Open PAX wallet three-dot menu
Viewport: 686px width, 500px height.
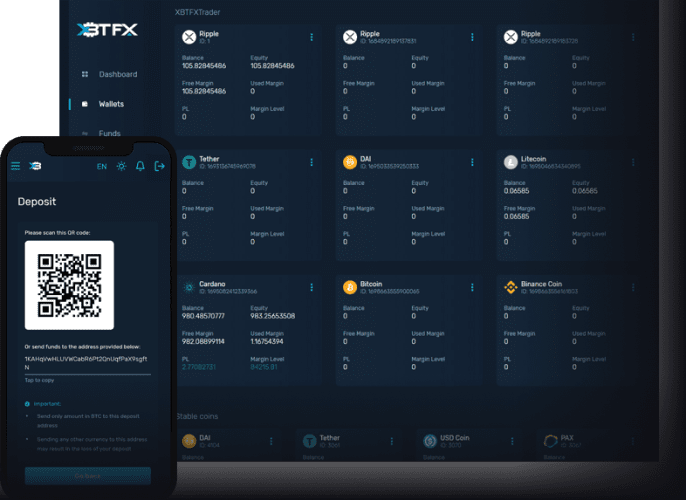tap(633, 441)
